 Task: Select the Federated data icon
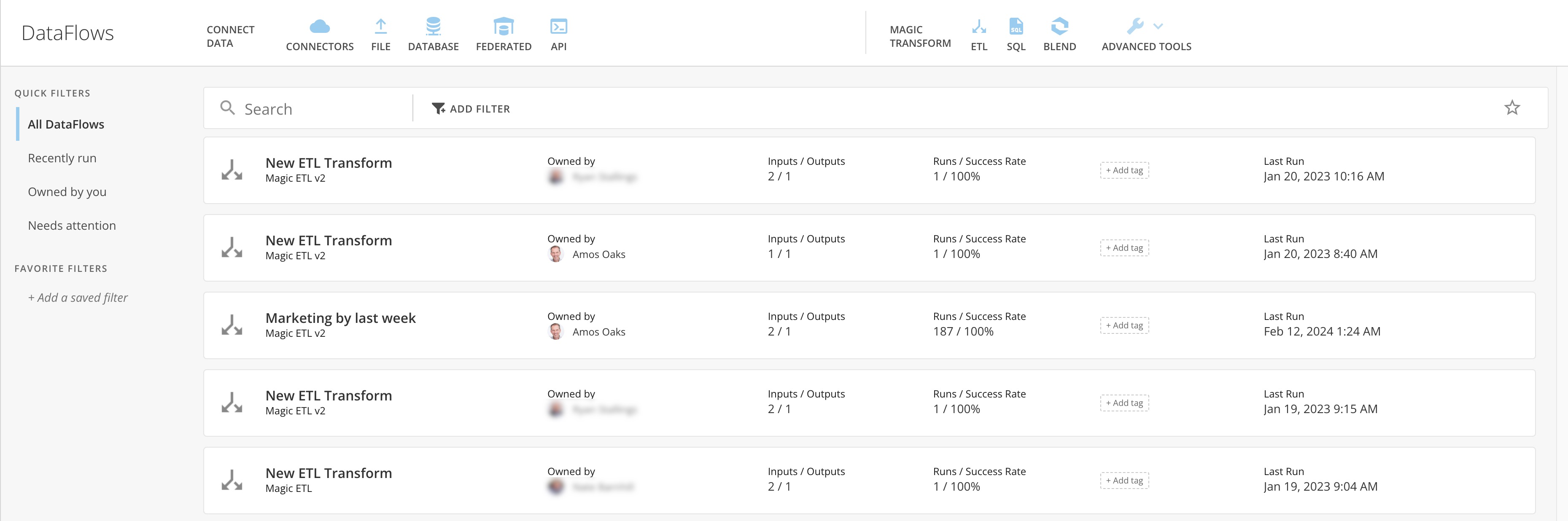503,27
